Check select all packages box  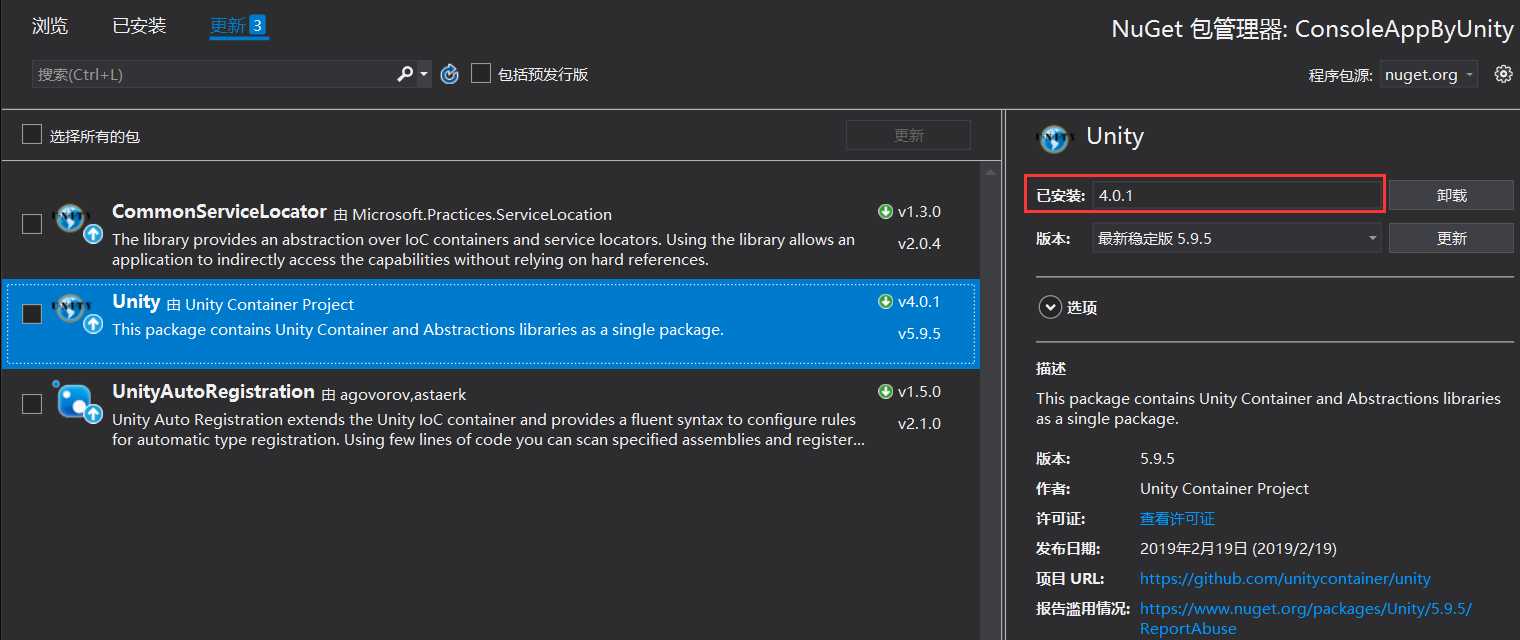click(x=32, y=134)
